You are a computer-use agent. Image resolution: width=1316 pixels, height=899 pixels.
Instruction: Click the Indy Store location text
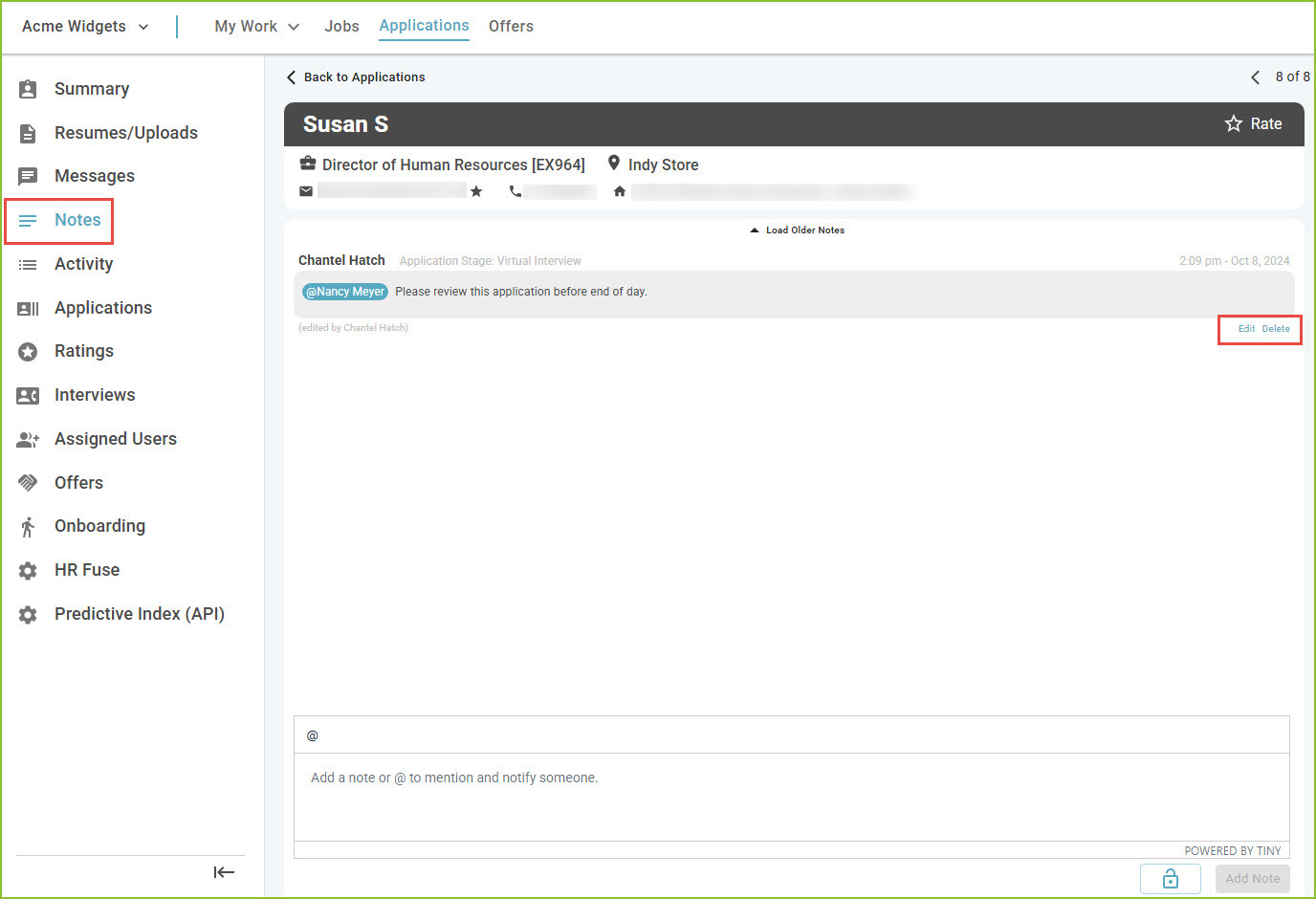coord(663,164)
